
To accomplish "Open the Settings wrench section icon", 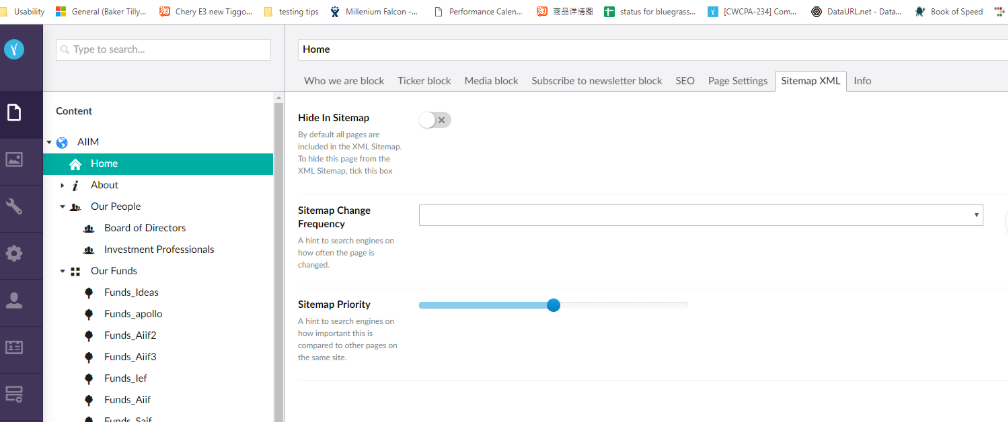I will coord(14,206).
